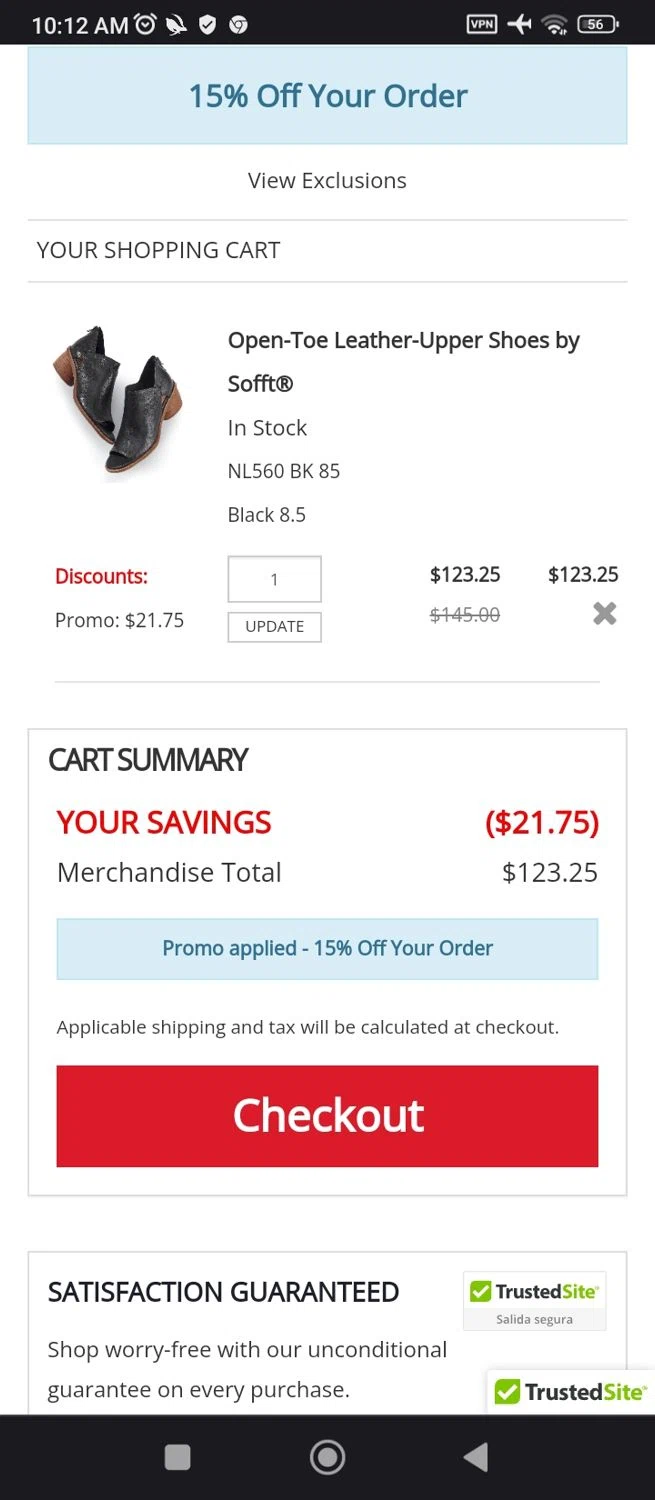Tap the TrustedSite Salida segura seal
Screen dimensions: 655x1500
pos(534,1301)
